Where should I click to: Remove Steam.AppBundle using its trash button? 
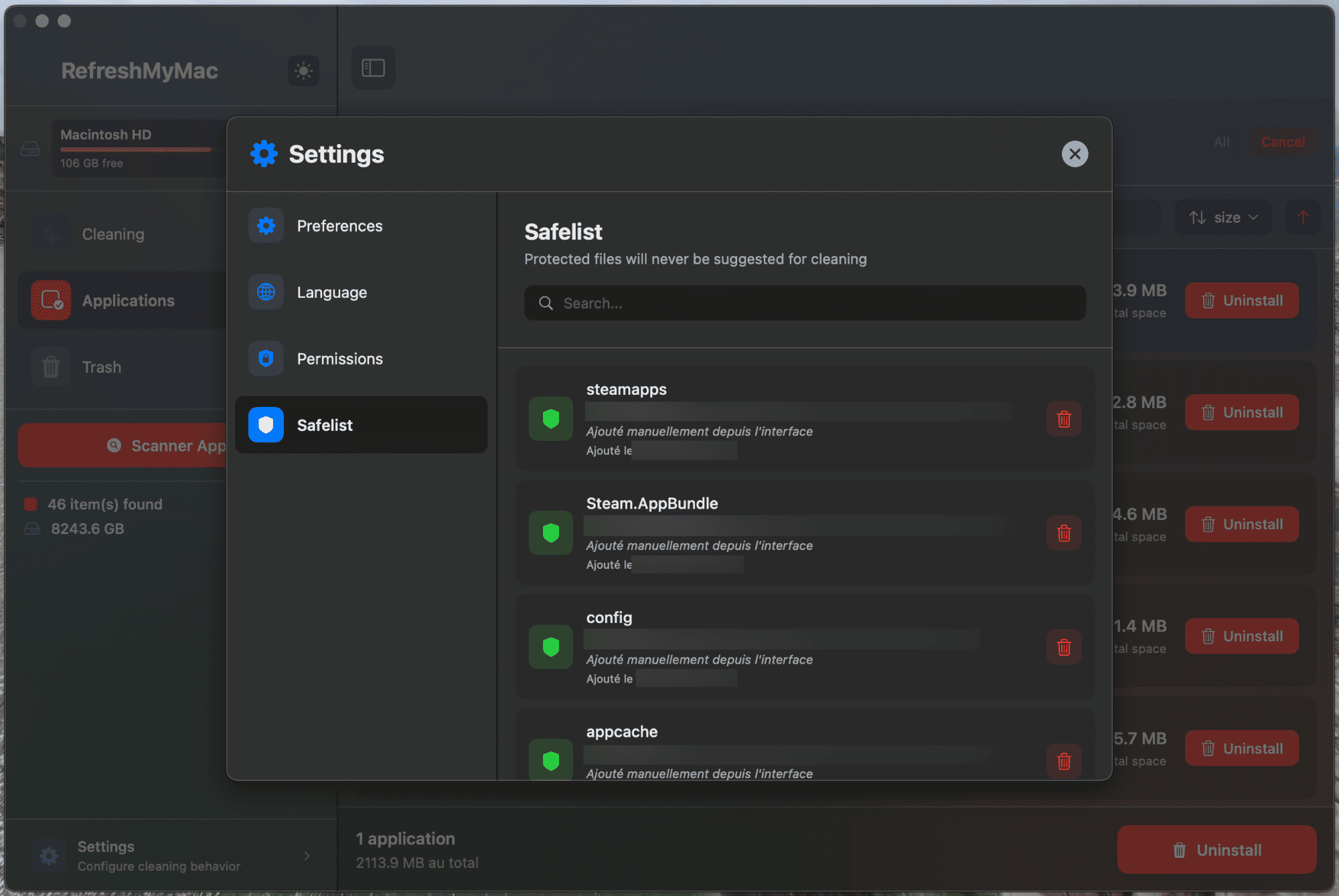coord(1064,533)
